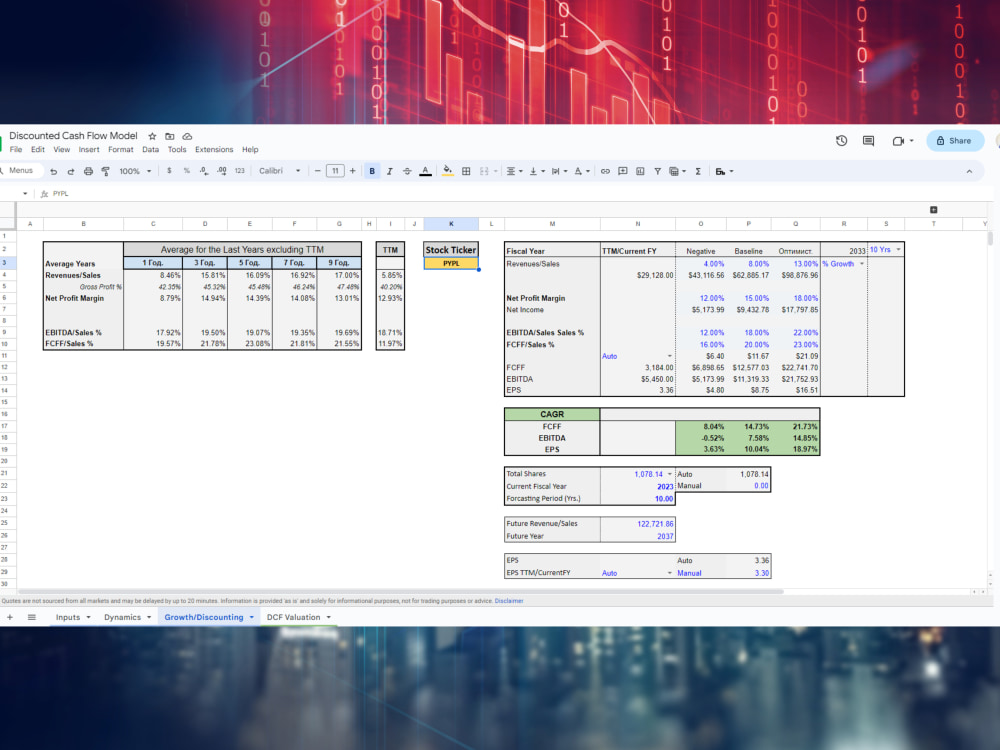Choose text color

425,171
